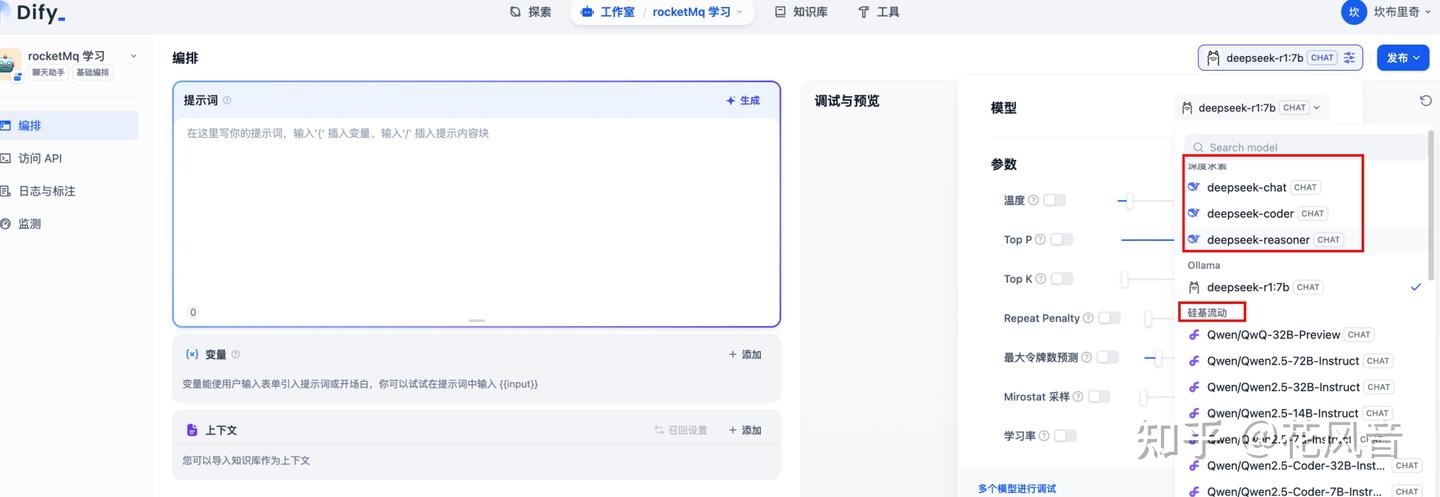Screen dimensions: 1440x497
Task: Toggle the Top P switch
Action: click(x=1061, y=239)
